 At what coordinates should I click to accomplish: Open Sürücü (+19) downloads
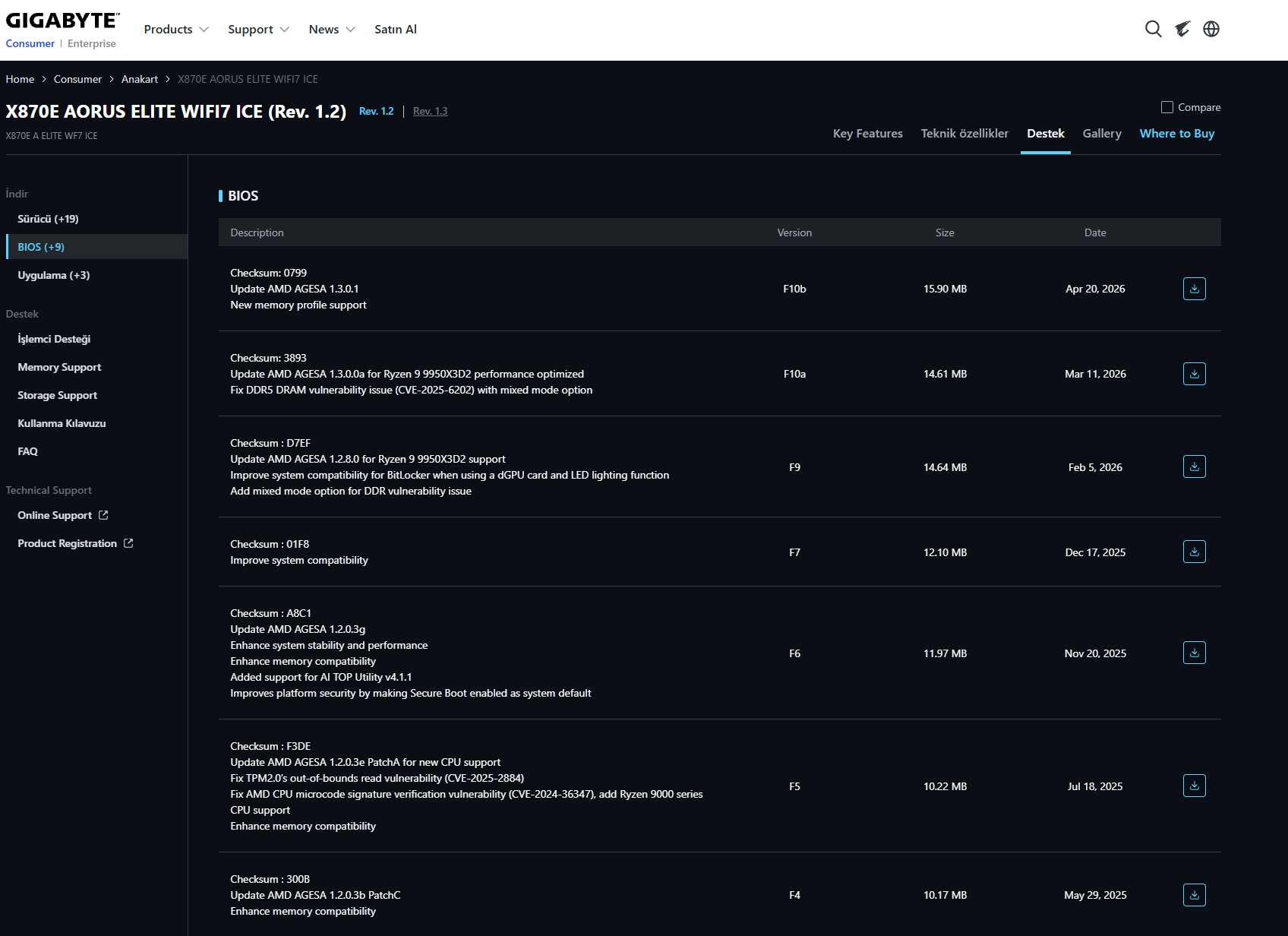(x=49, y=219)
